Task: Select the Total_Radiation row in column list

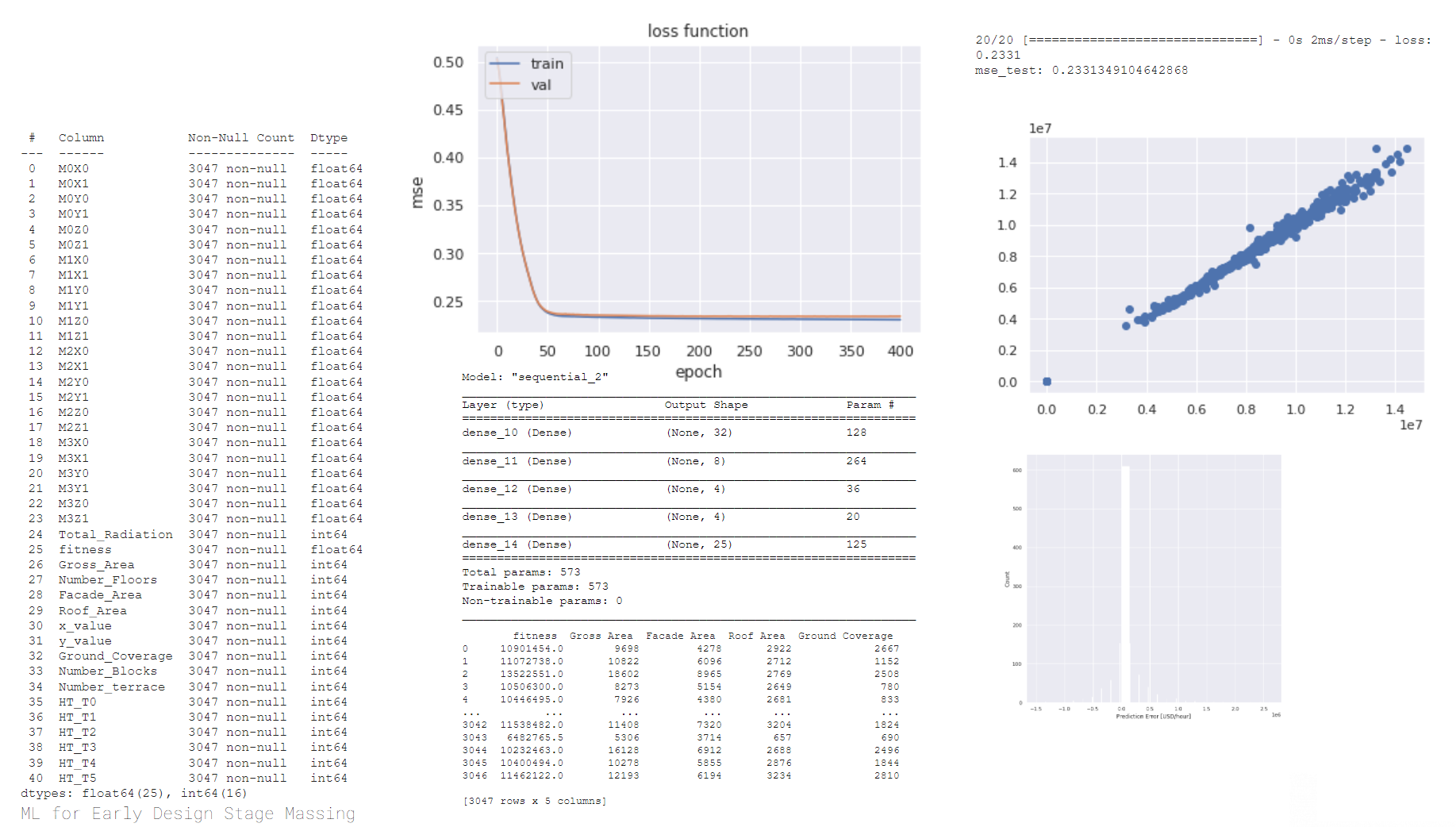Action: pyautogui.click(x=115, y=534)
